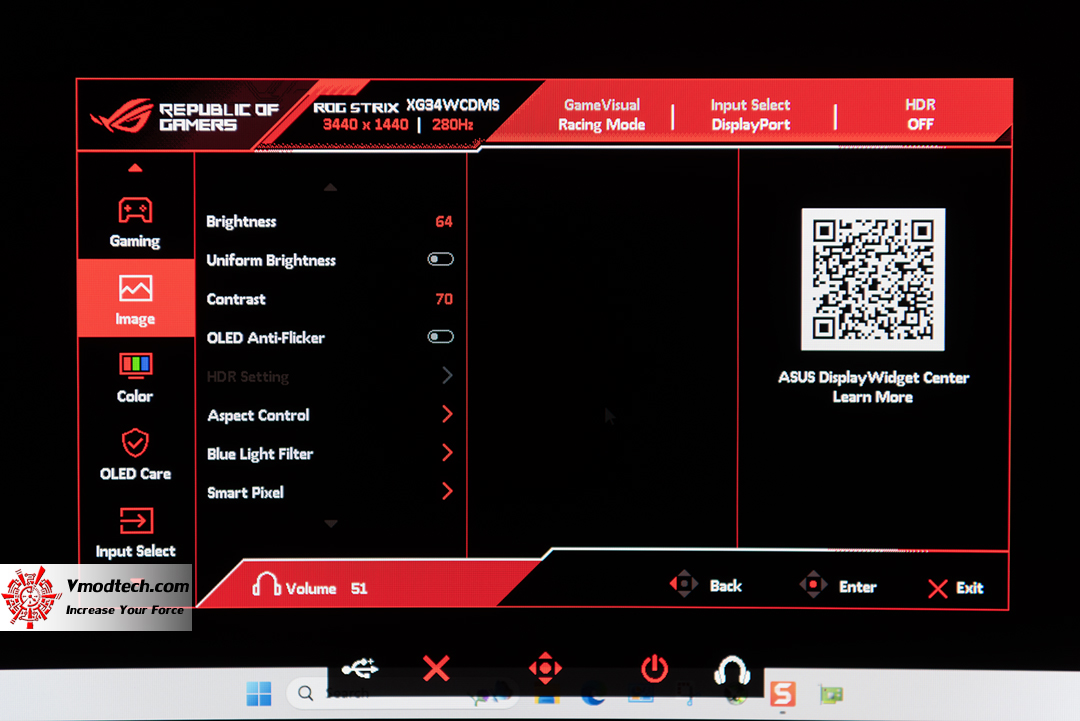The height and width of the screenshot is (721, 1080).
Task: Open the Color menu category
Action: click(x=135, y=378)
